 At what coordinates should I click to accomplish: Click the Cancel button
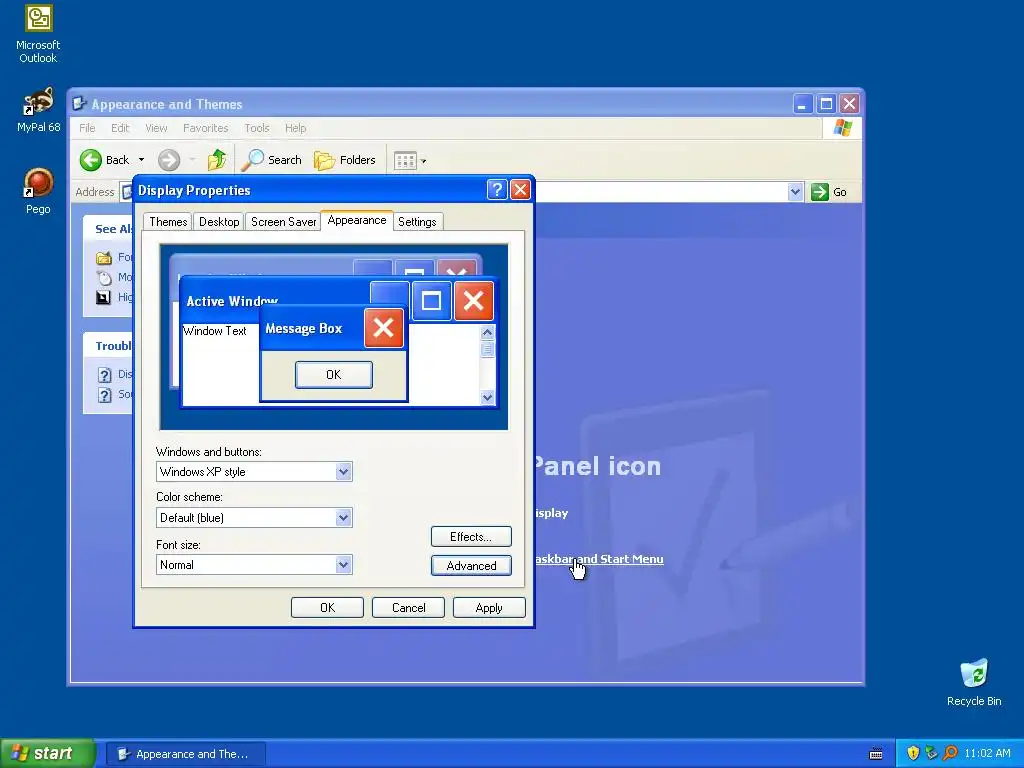[408, 607]
